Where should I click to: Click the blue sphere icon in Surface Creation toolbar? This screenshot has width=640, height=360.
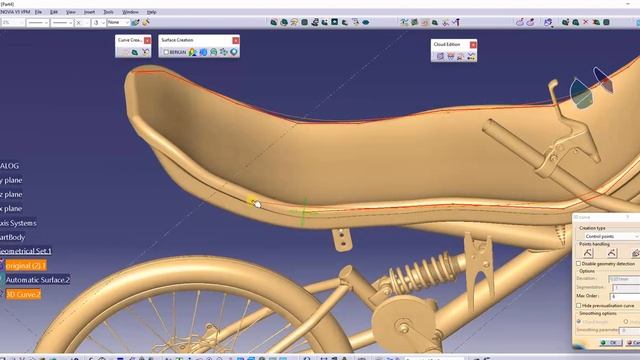coord(203,52)
